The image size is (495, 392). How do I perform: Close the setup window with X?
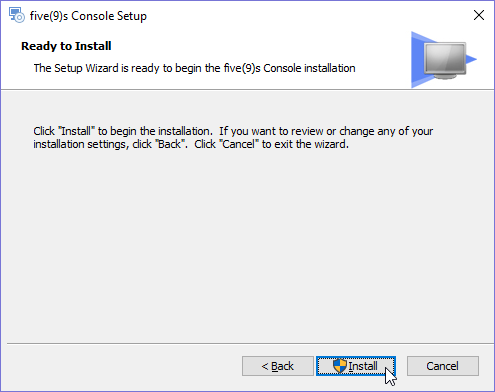(479, 15)
